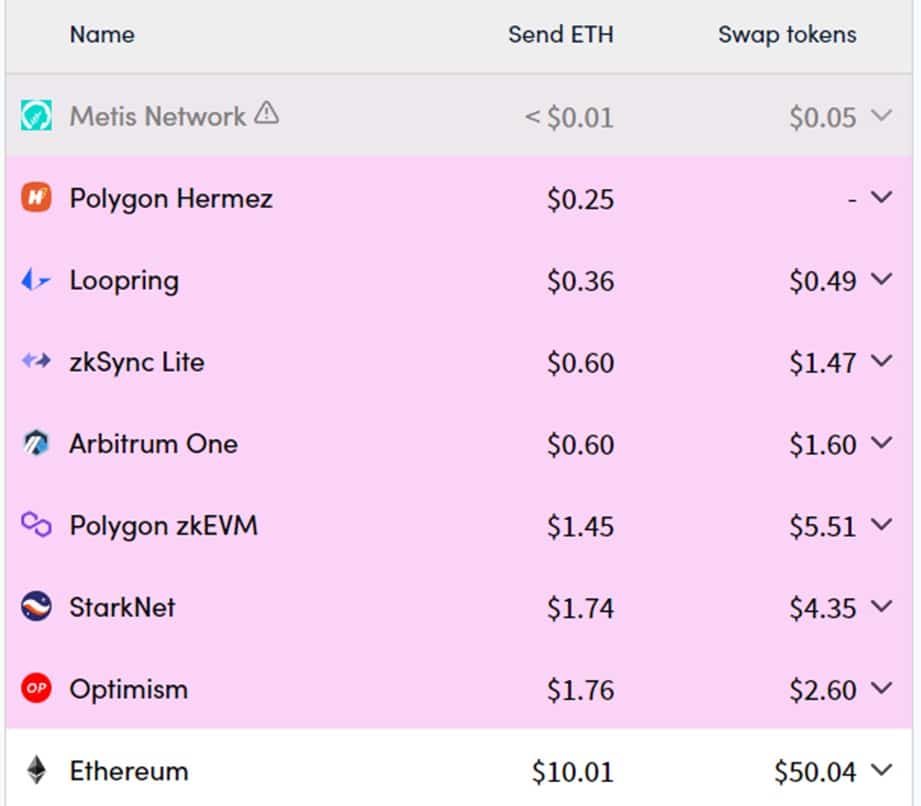
Task: Expand the Polygon Hermez row details
Action: point(882,196)
